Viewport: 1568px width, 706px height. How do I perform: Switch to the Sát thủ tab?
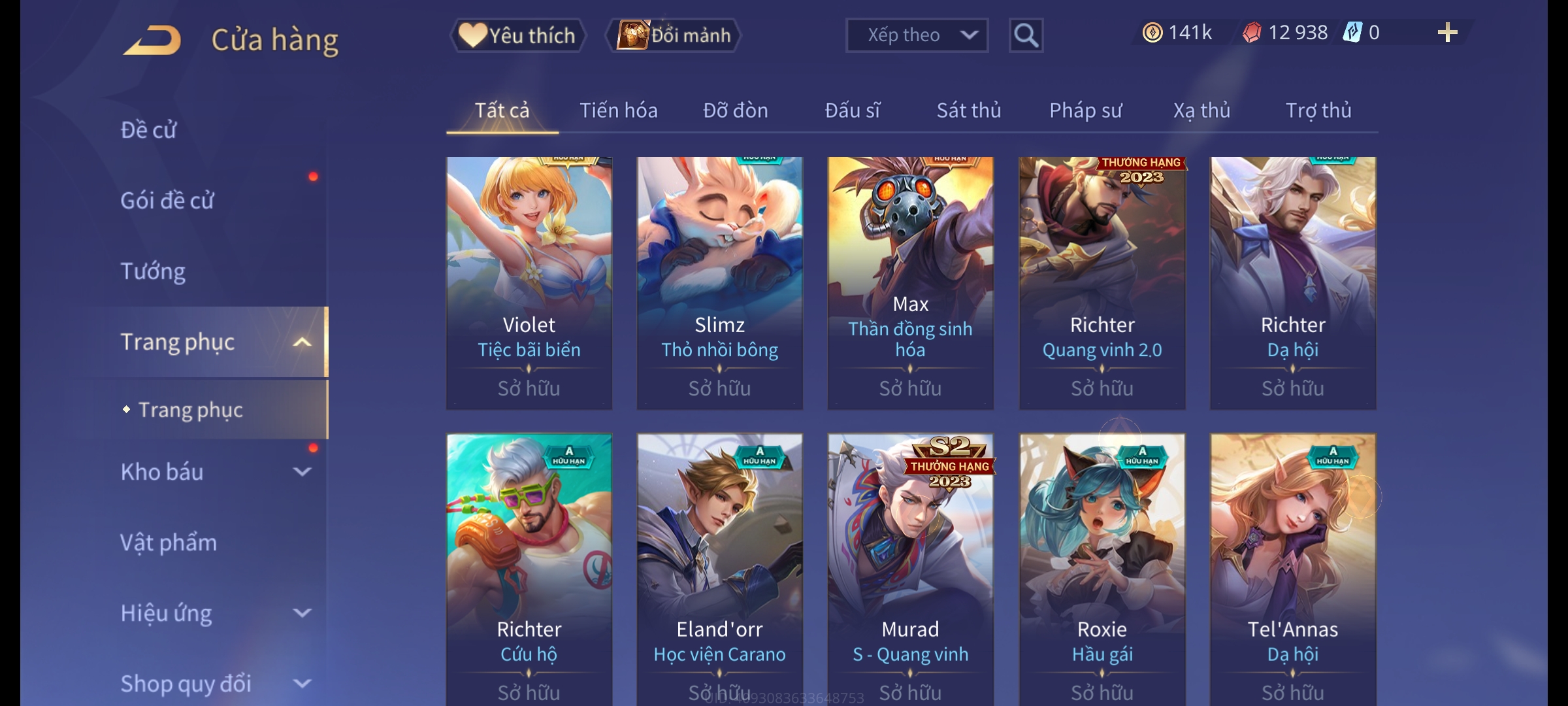tap(968, 110)
